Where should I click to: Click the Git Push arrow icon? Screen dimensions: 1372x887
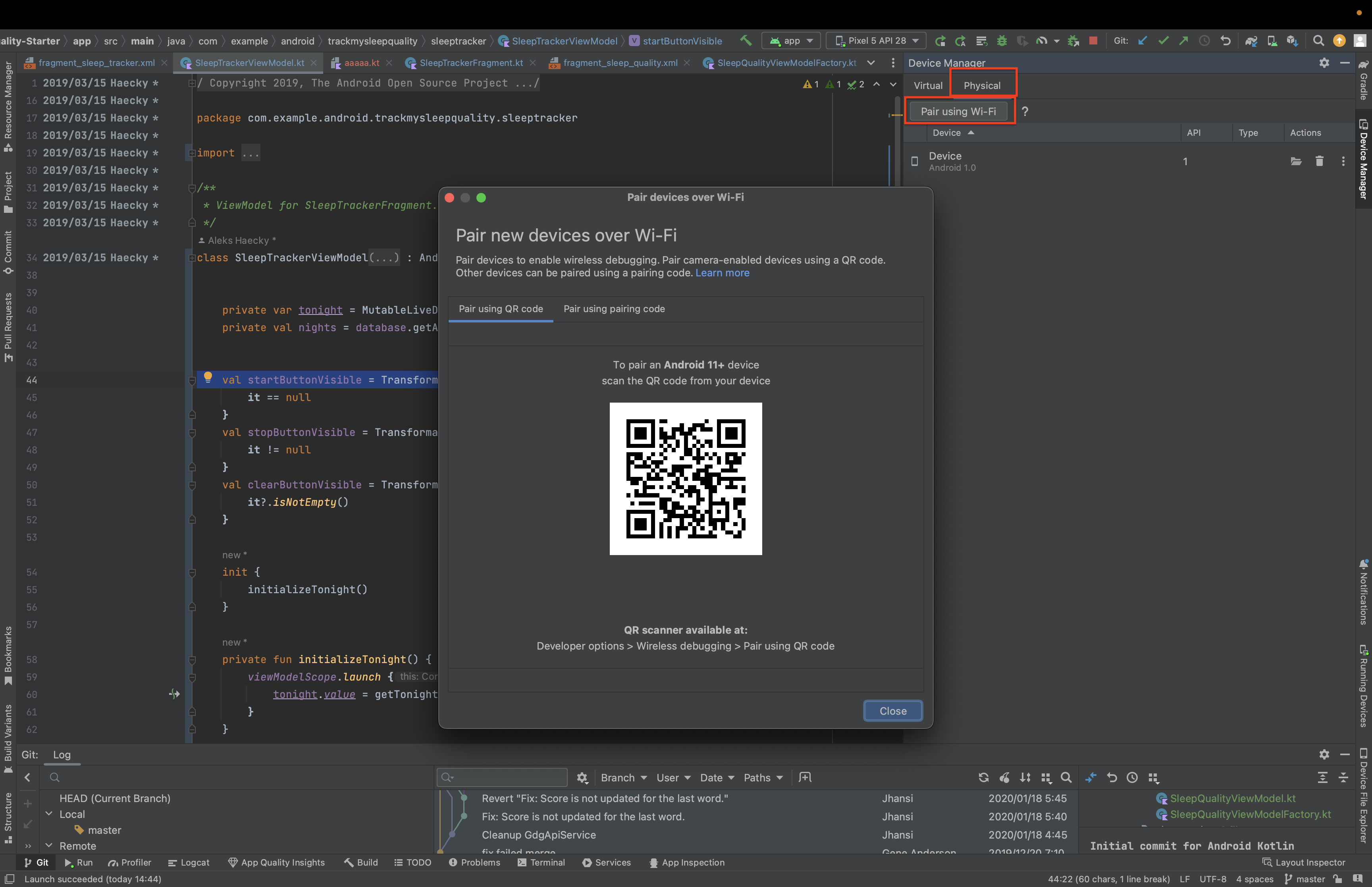pos(1184,40)
